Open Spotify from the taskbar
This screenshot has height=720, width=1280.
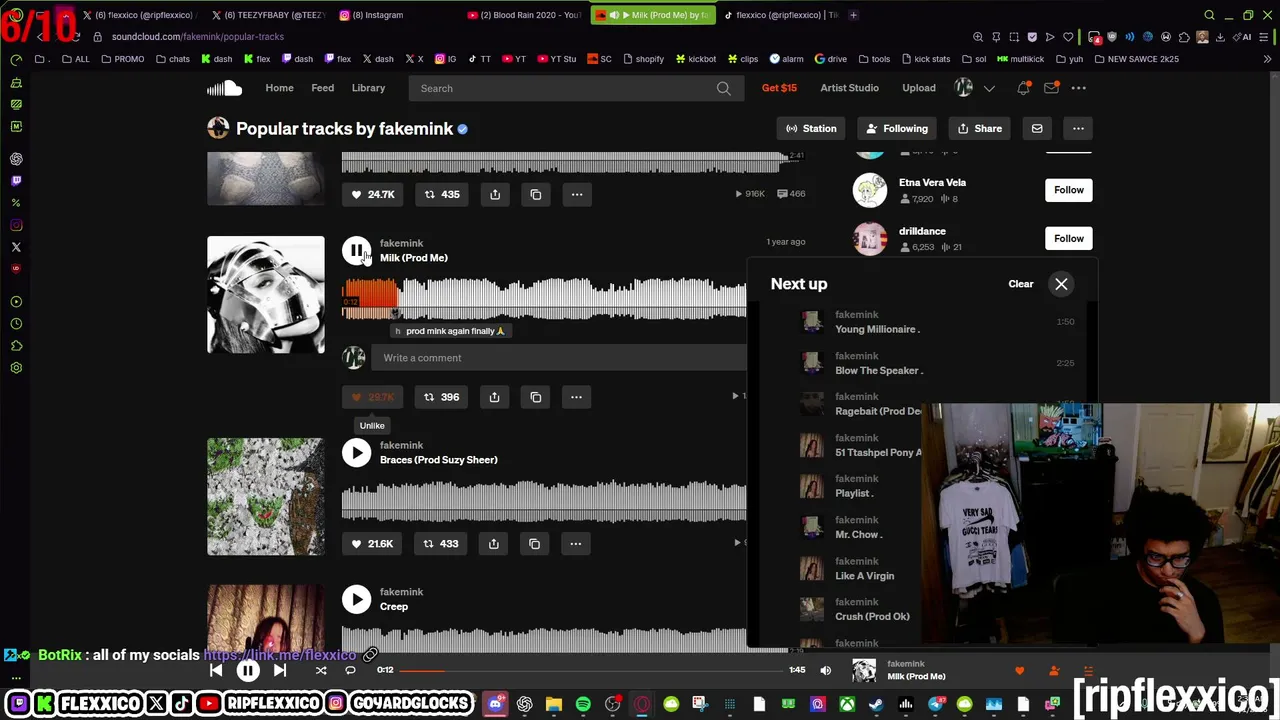(583, 705)
